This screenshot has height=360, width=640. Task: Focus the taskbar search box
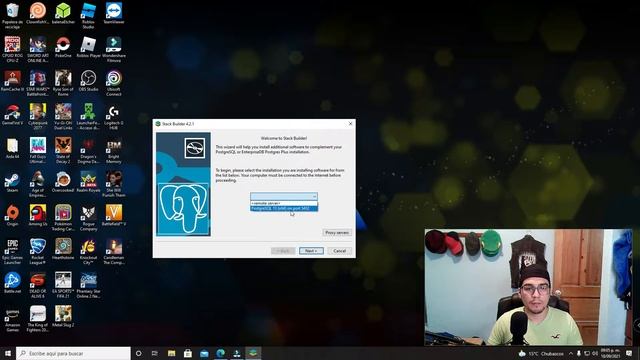(x=73, y=353)
